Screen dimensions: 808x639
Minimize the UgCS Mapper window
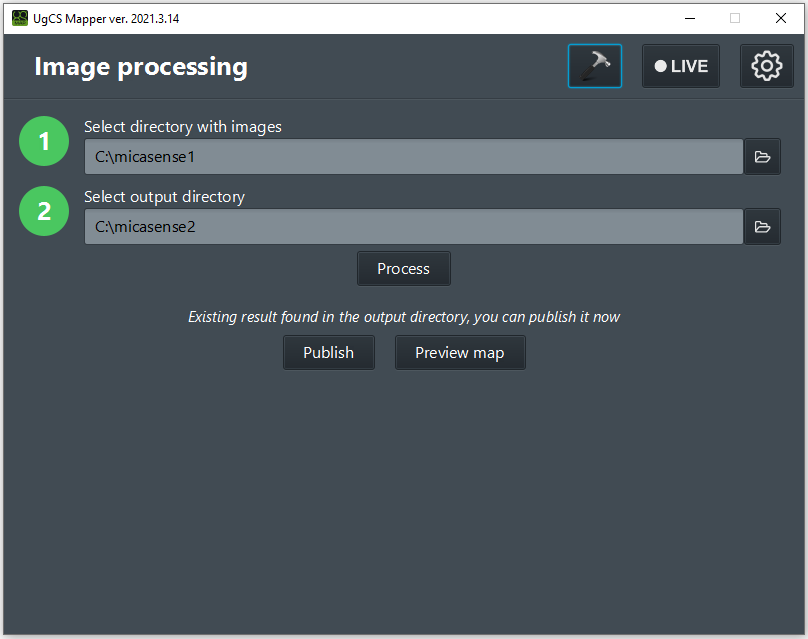tap(689, 19)
